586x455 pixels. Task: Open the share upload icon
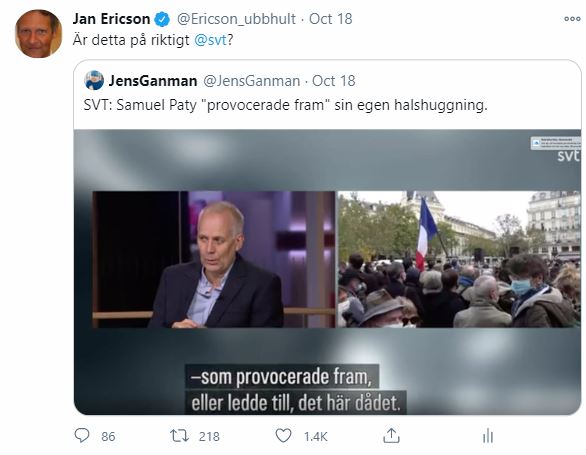391,436
